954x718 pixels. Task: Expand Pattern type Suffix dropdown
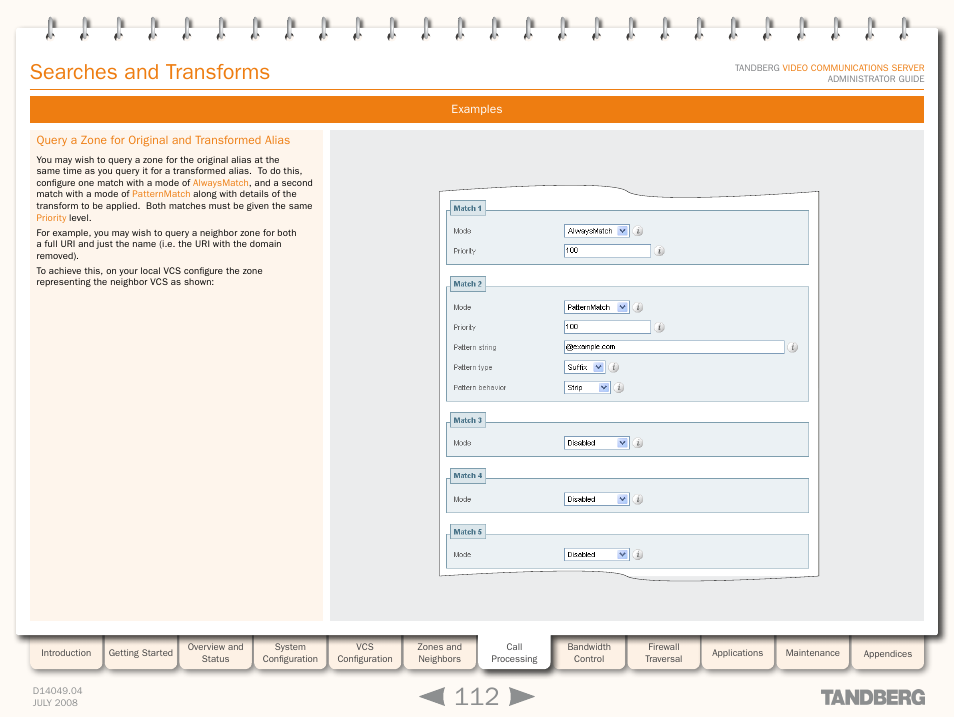(585, 368)
